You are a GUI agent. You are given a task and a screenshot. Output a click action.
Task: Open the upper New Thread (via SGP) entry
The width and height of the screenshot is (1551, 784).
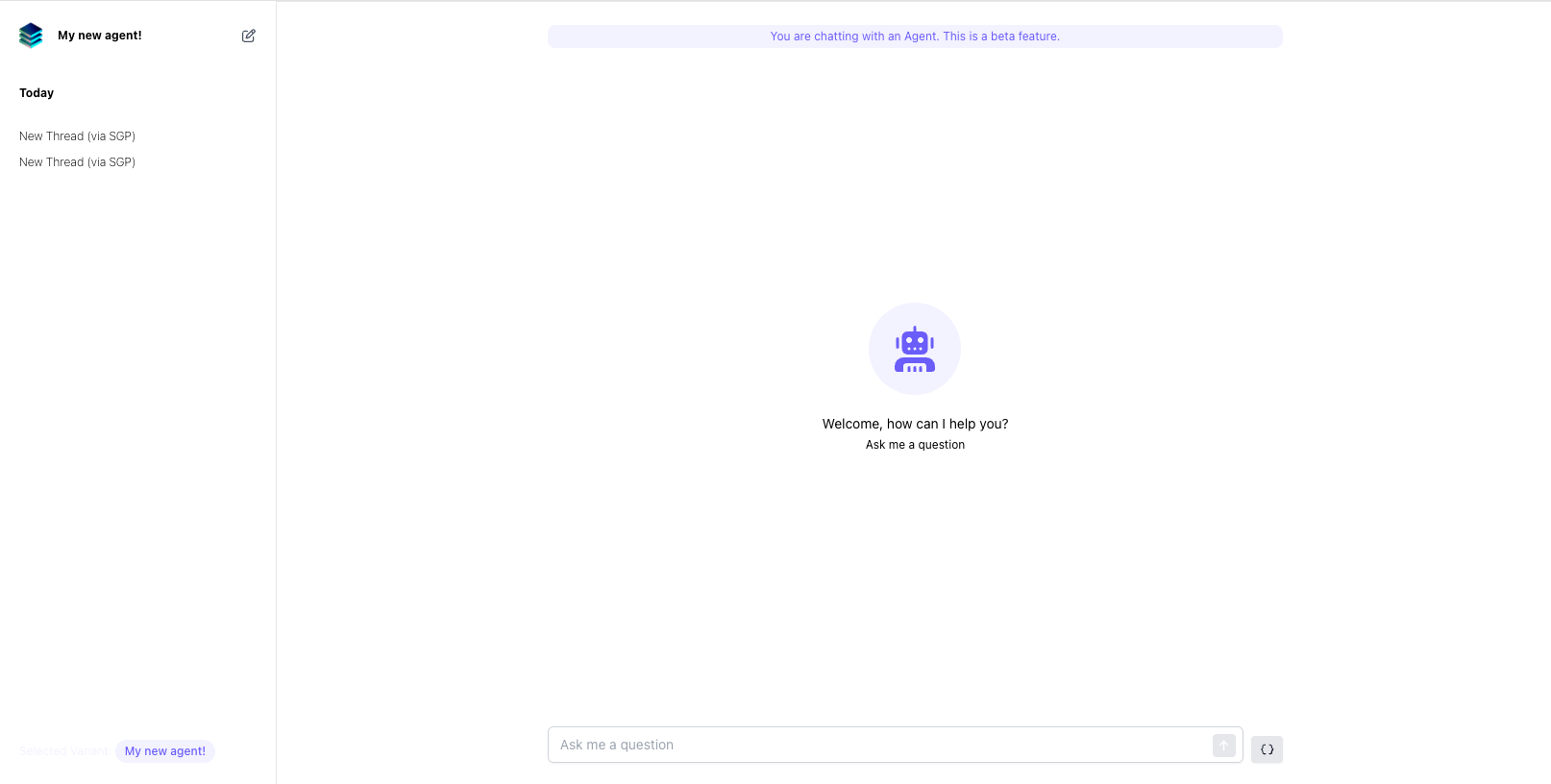coord(77,136)
